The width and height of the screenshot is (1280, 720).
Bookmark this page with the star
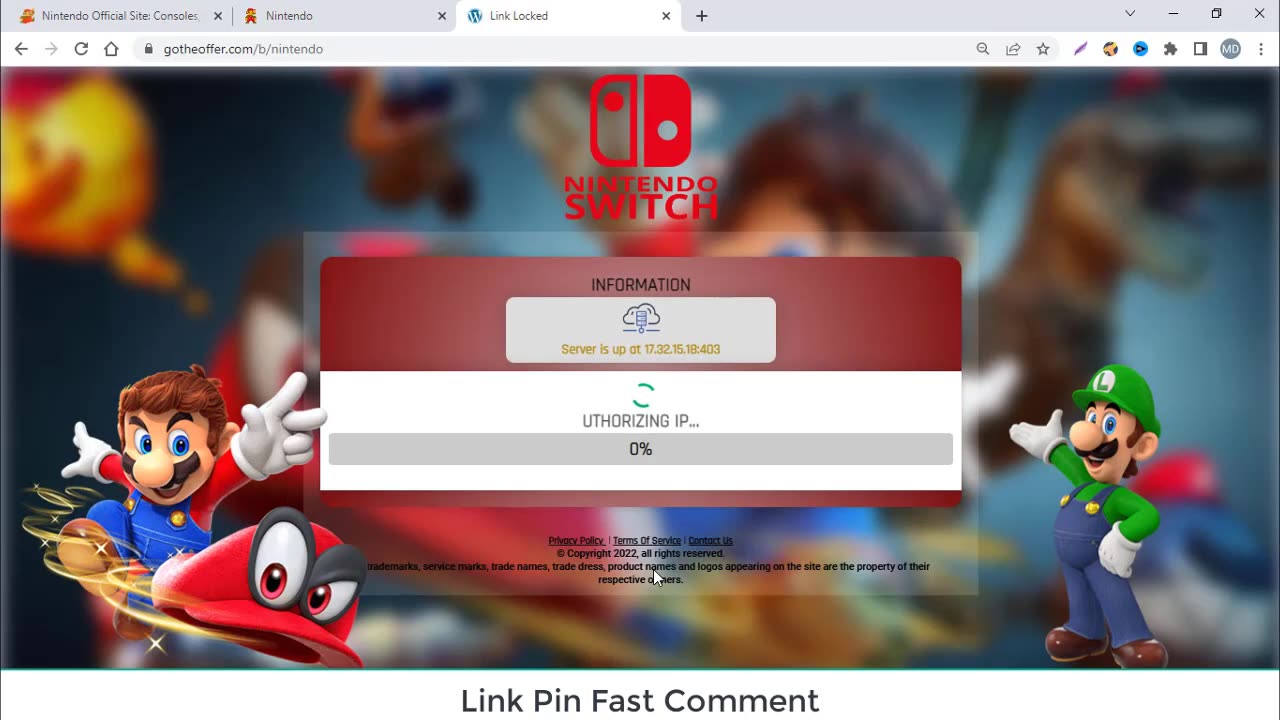(x=1043, y=49)
